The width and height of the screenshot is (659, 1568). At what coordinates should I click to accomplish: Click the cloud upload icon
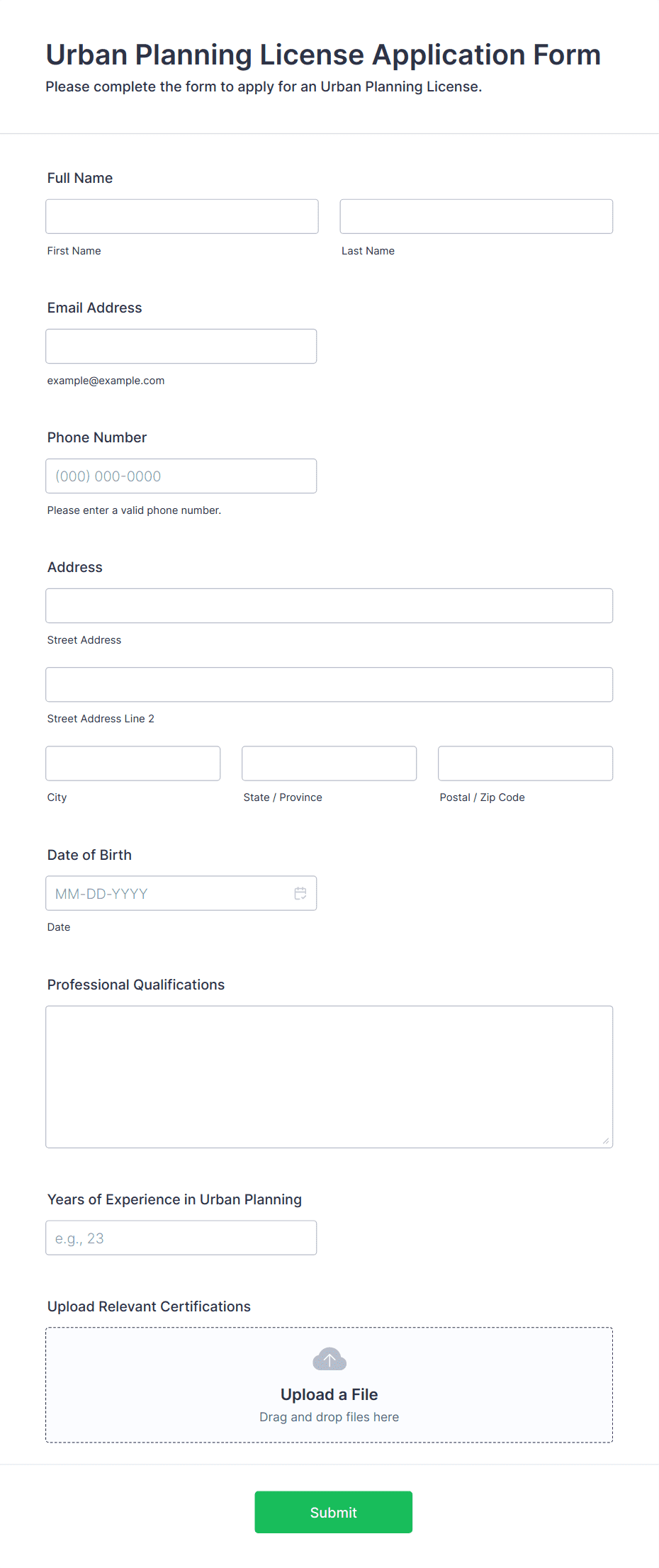coord(329,1360)
